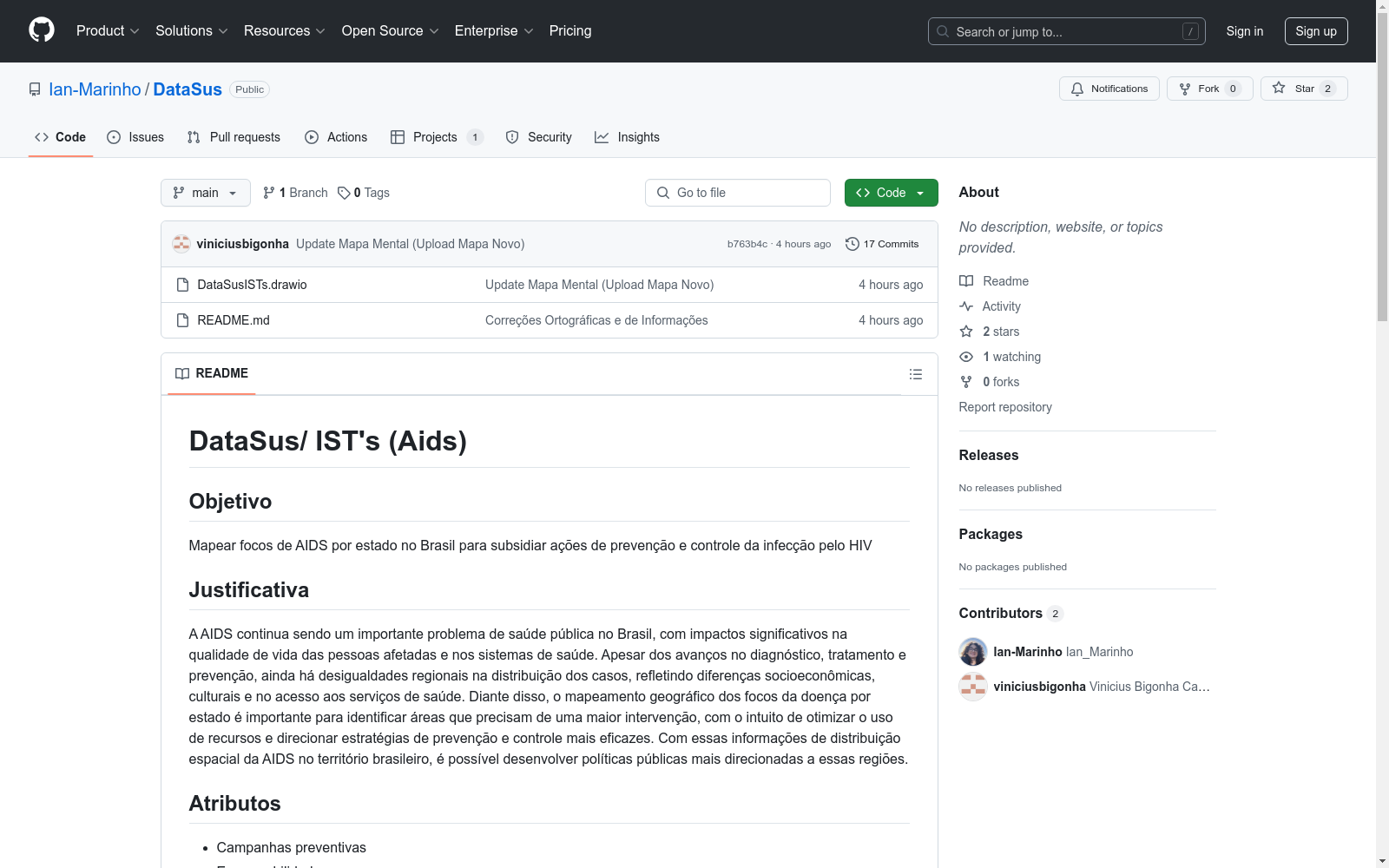Fork the DataSus repository

[x=1209, y=89]
